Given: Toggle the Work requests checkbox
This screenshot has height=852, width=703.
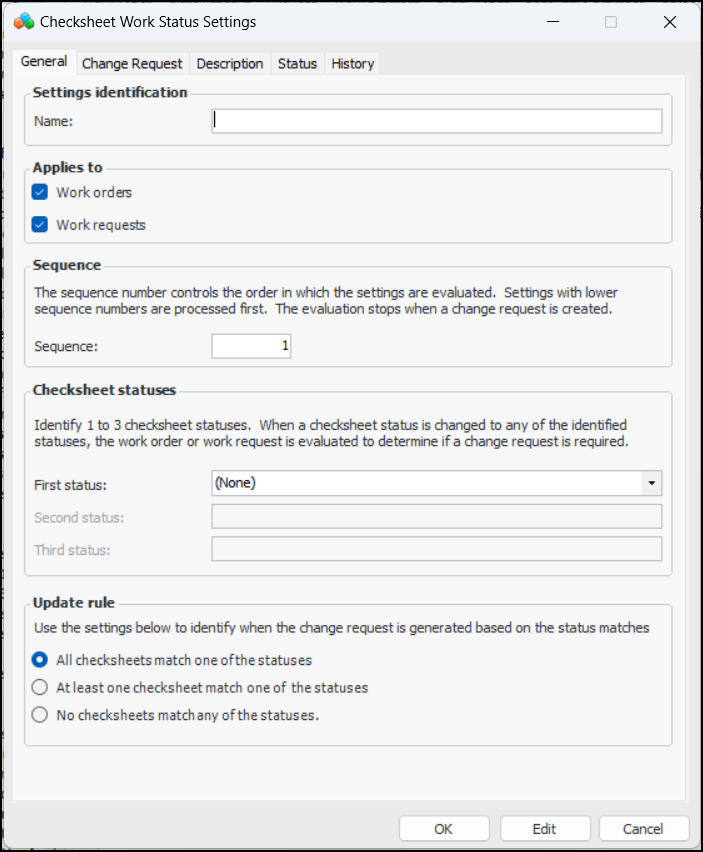Looking at the screenshot, I should pos(40,225).
